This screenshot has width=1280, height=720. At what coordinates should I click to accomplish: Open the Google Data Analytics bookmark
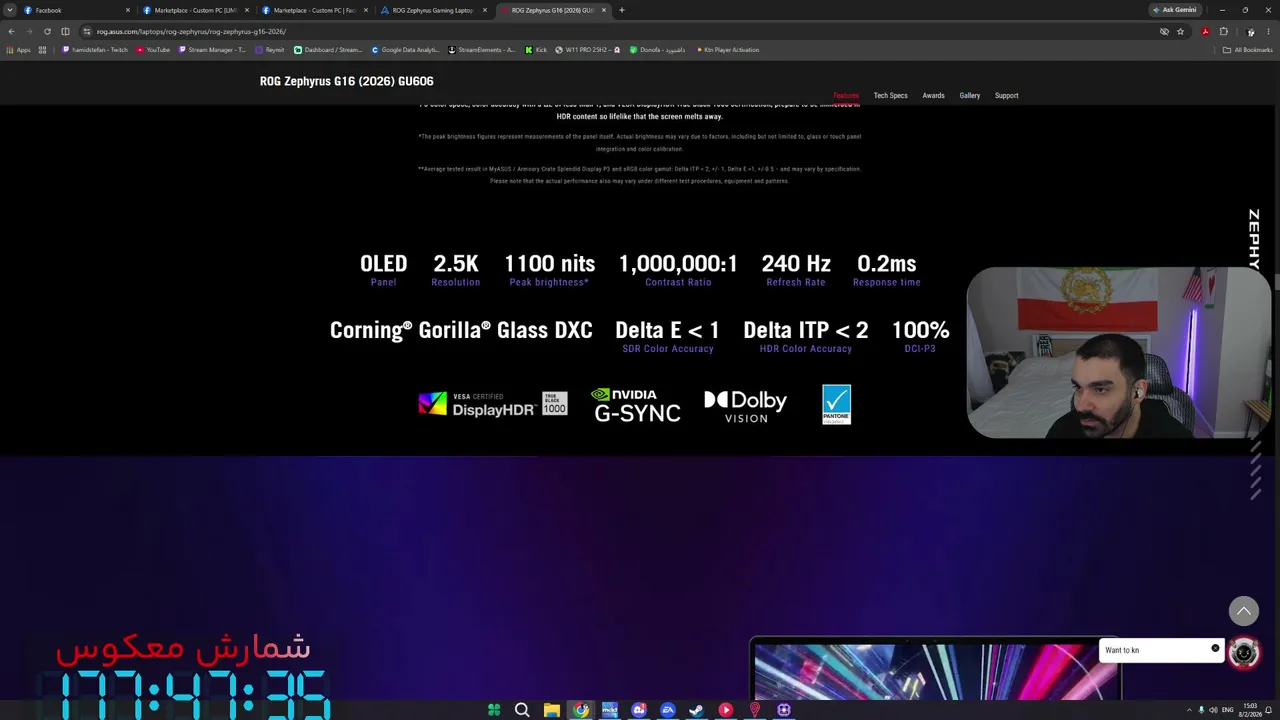click(405, 50)
